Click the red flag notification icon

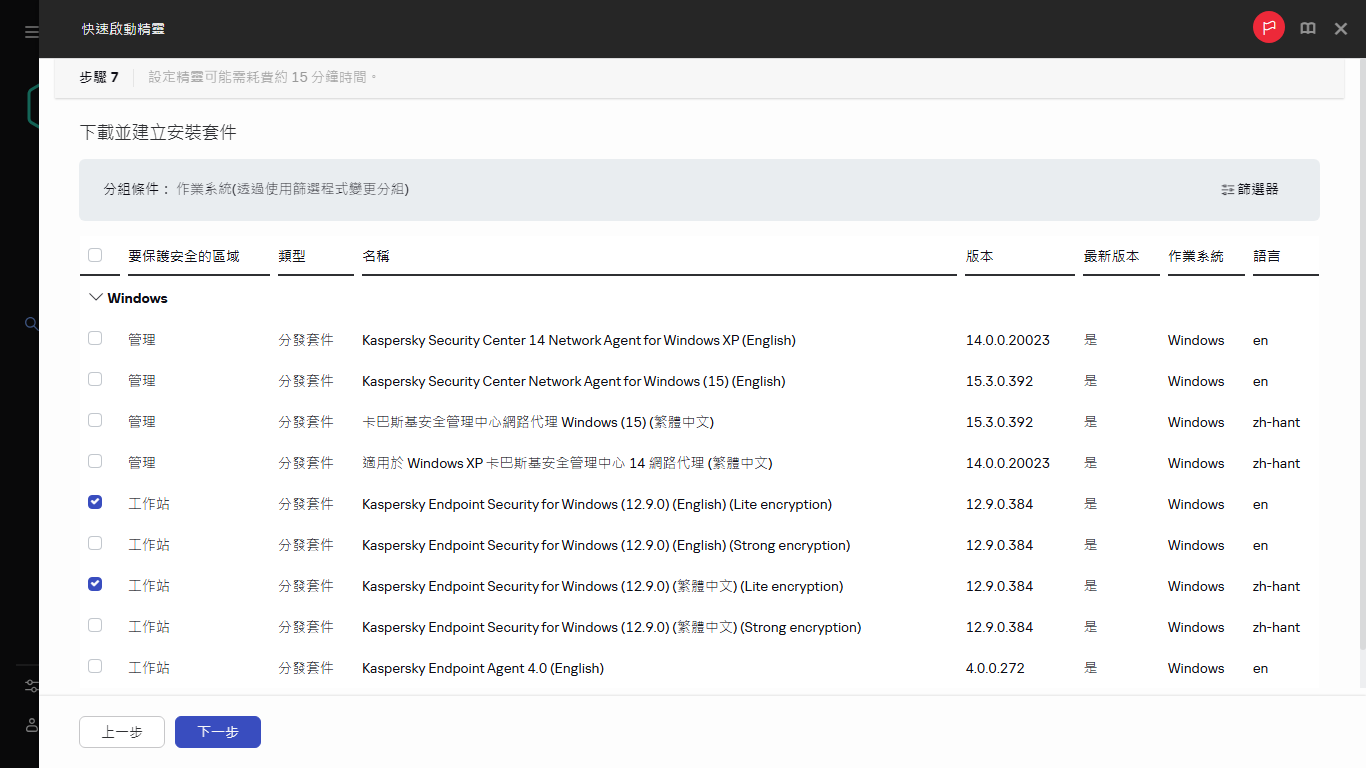pos(1268,28)
